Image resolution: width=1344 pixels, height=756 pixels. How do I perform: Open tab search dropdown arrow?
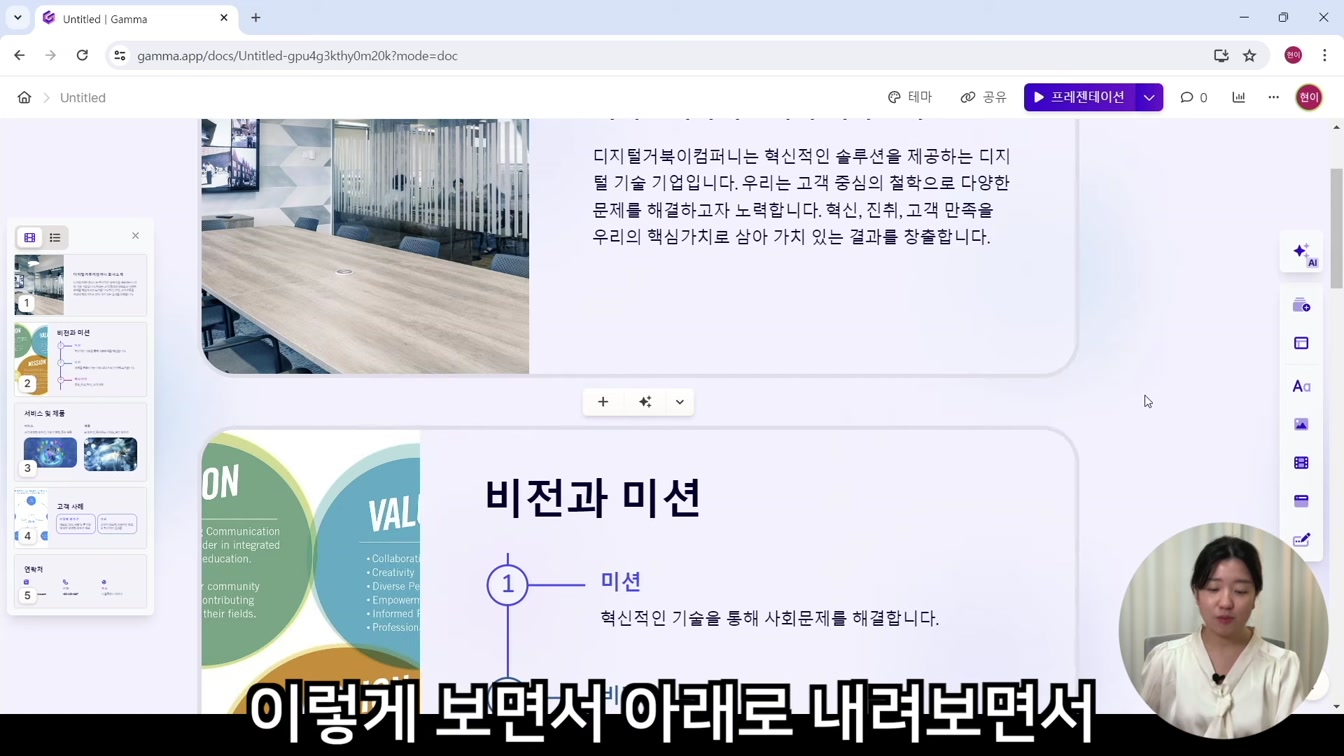coord(18,18)
